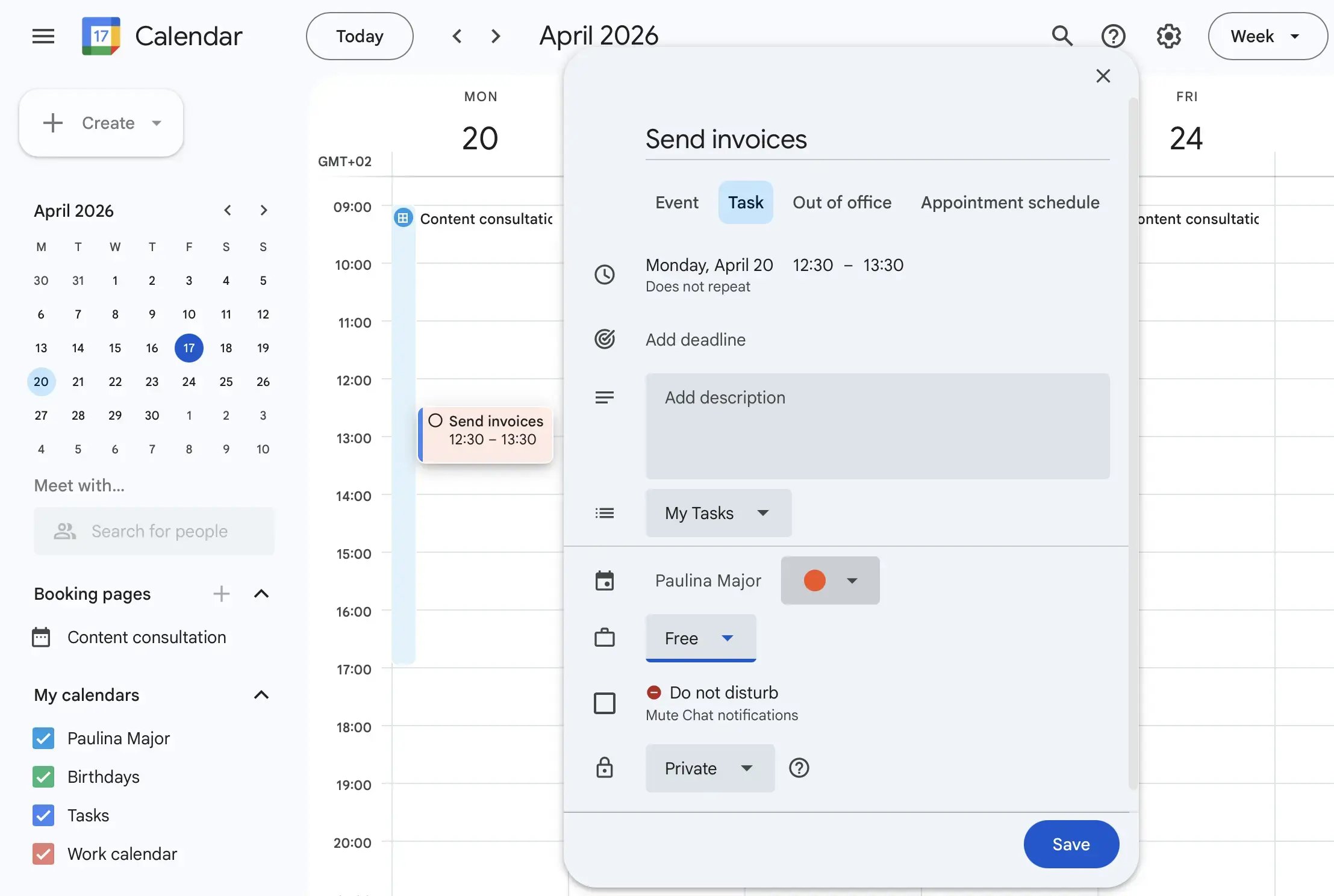
Task: Open the Free availability dropdown
Action: coord(700,638)
